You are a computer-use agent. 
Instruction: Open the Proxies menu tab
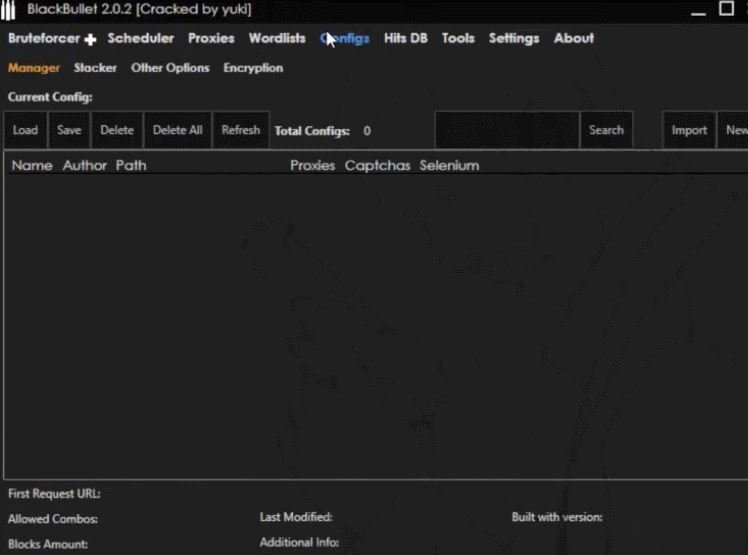pyautogui.click(x=211, y=39)
